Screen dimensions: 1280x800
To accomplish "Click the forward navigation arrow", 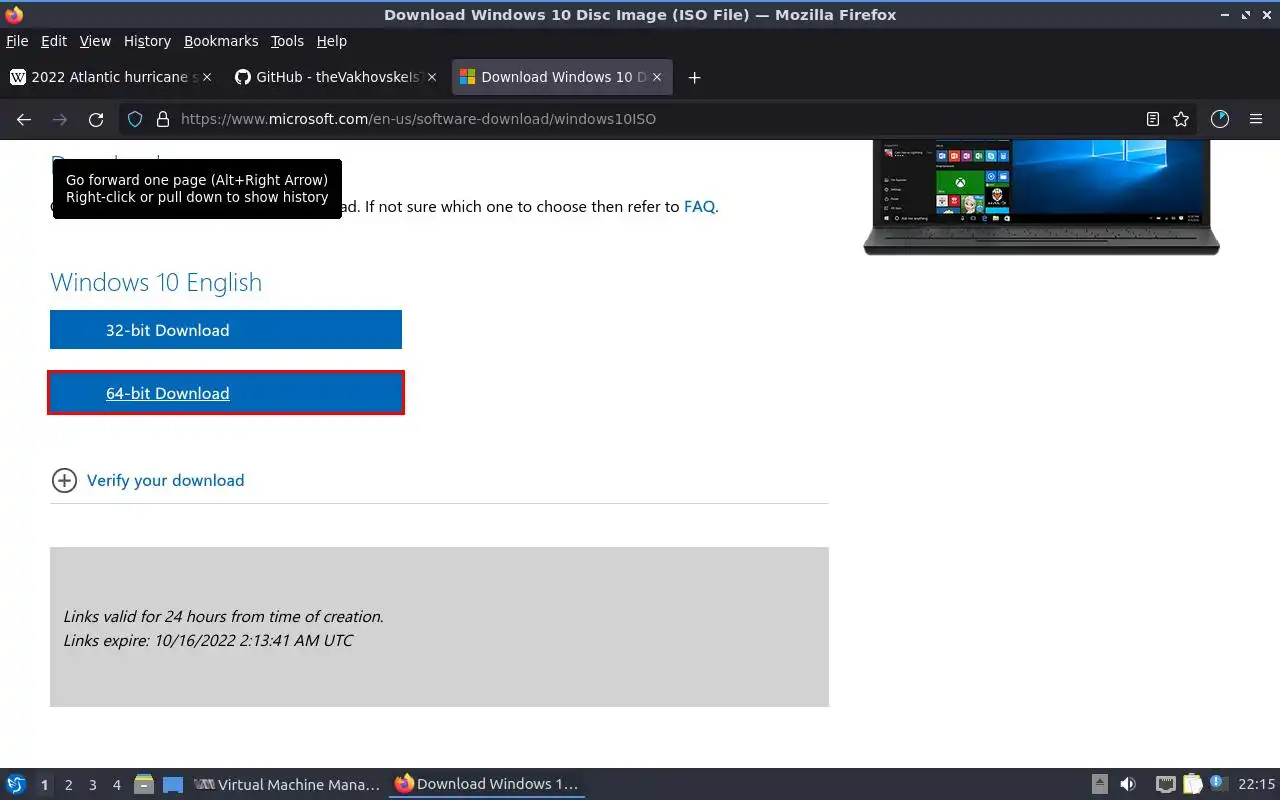I will pos(60,119).
